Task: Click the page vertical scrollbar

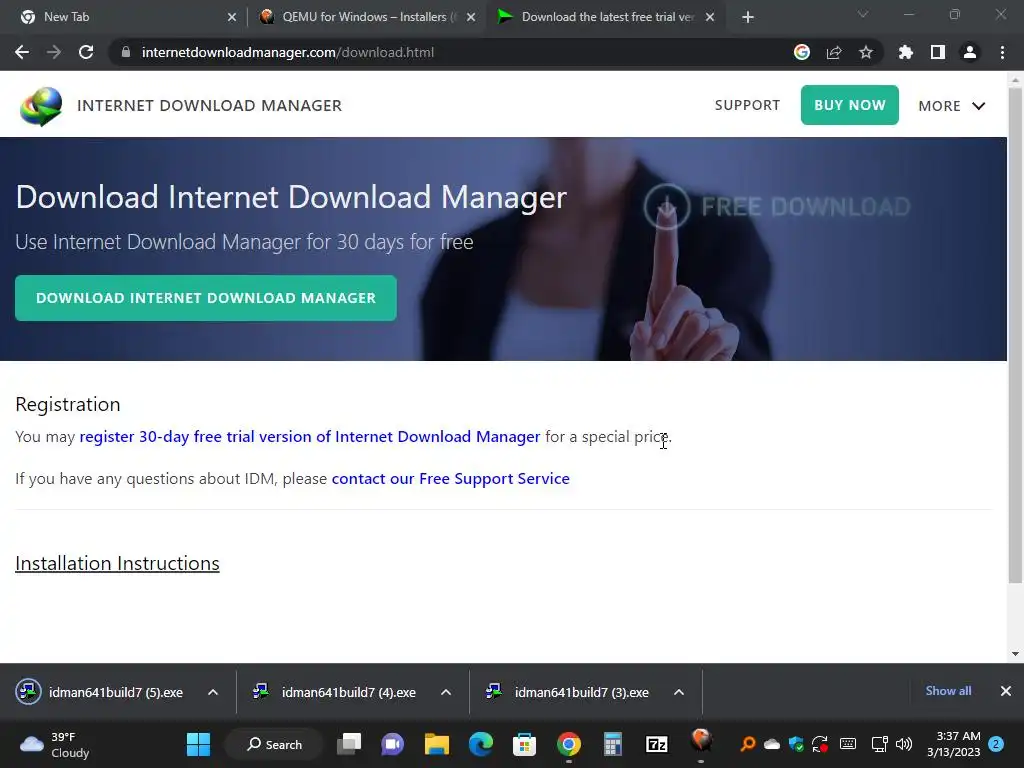Action: [x=1015, y=334]
